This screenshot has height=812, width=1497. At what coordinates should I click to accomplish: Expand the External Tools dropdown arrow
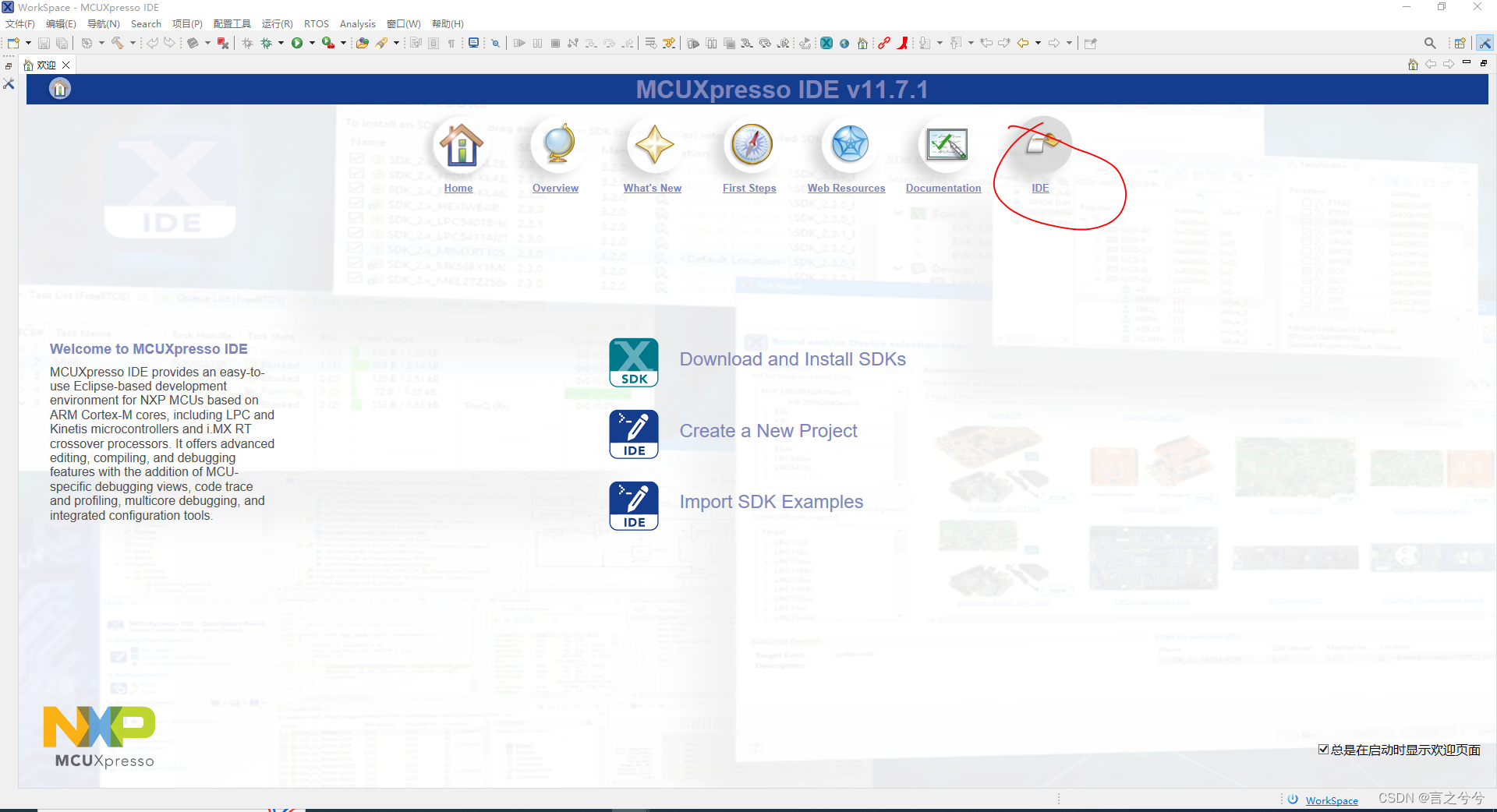coord(343,43)
